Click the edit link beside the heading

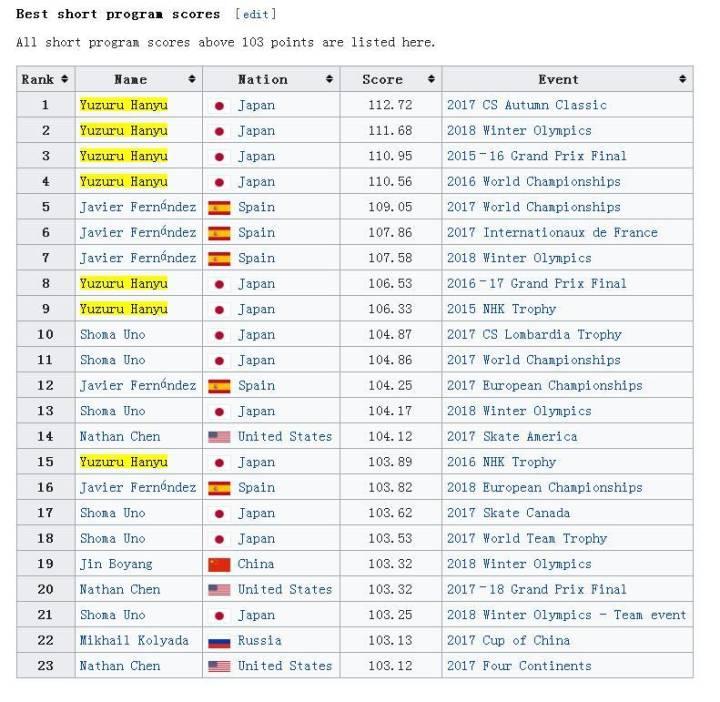pos(255,14)
